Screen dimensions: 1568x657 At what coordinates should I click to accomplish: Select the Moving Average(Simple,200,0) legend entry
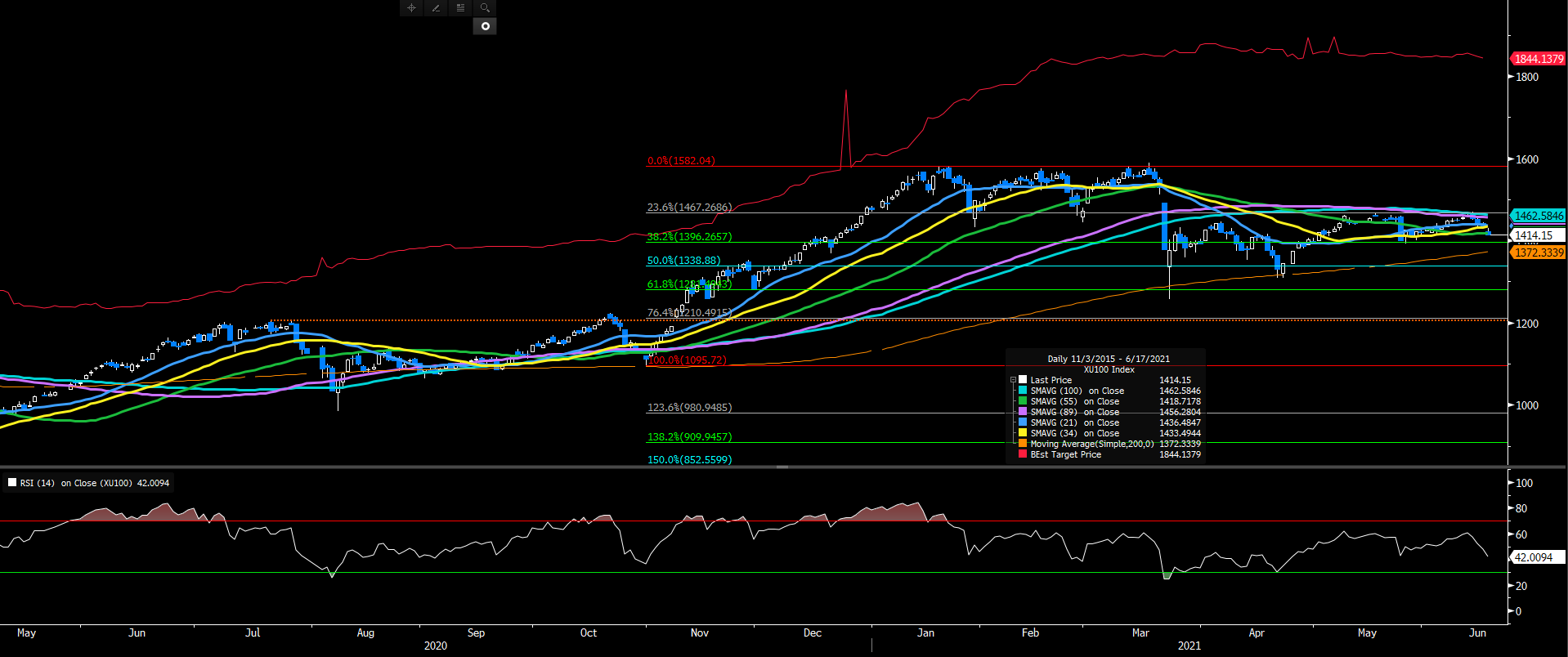[x=1091, y=444]
